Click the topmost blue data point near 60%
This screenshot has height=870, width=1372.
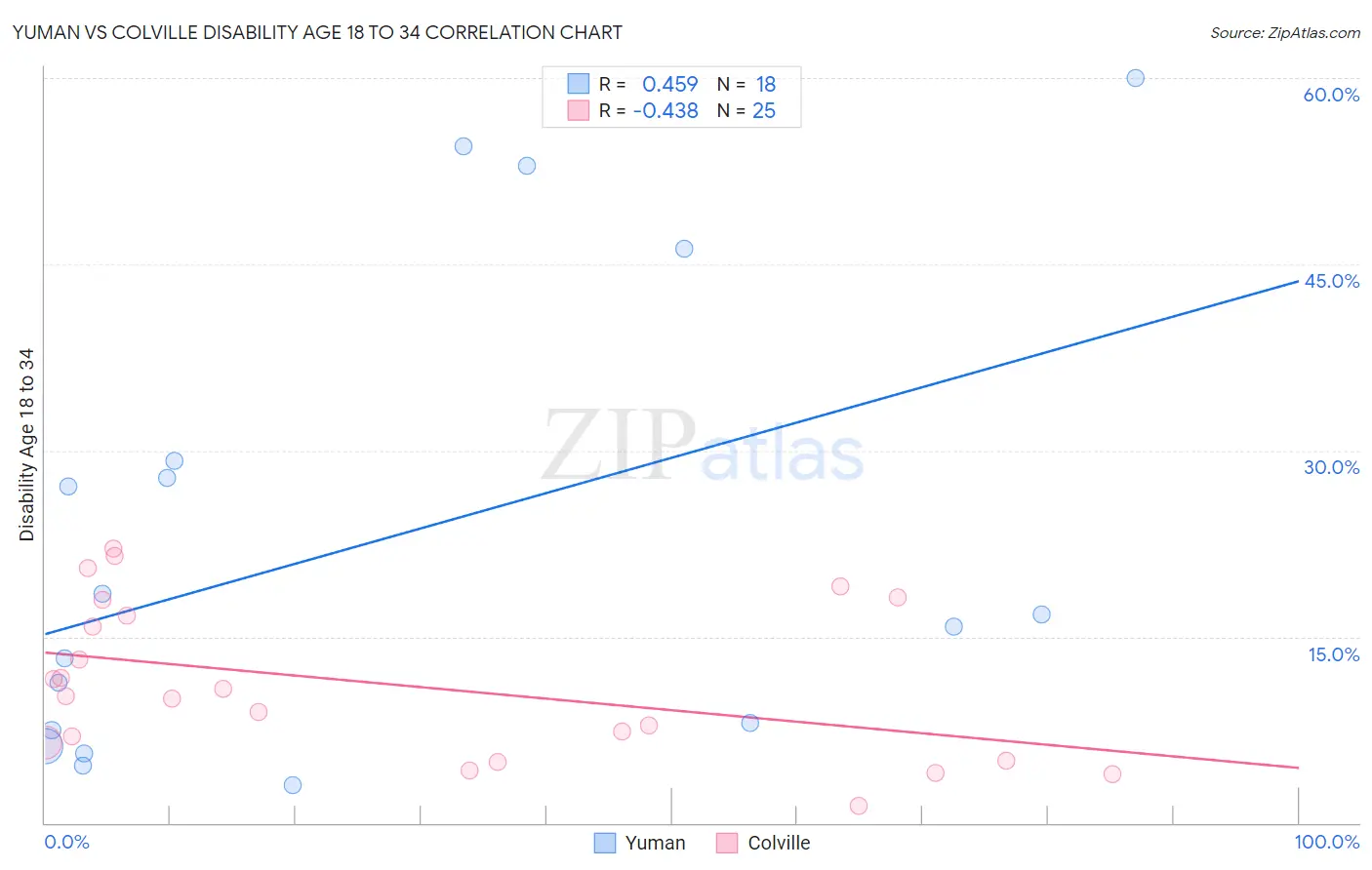[x=1136, y=78]
